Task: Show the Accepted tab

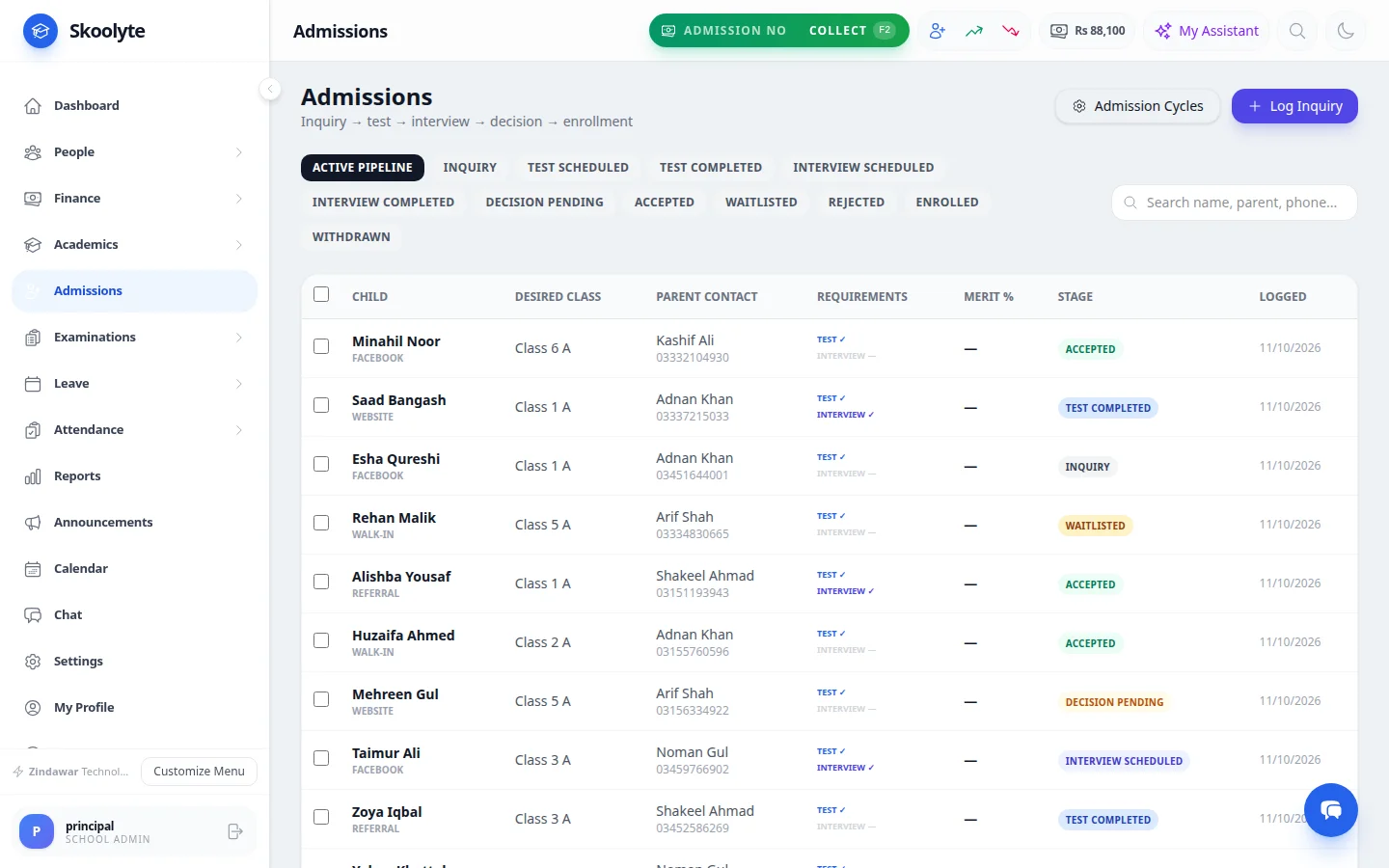Action: (x=665, y=203)
